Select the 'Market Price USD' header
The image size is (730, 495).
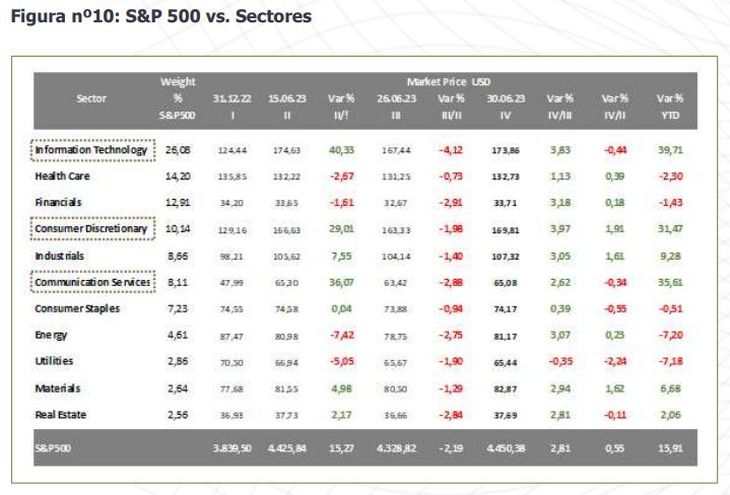447,80
